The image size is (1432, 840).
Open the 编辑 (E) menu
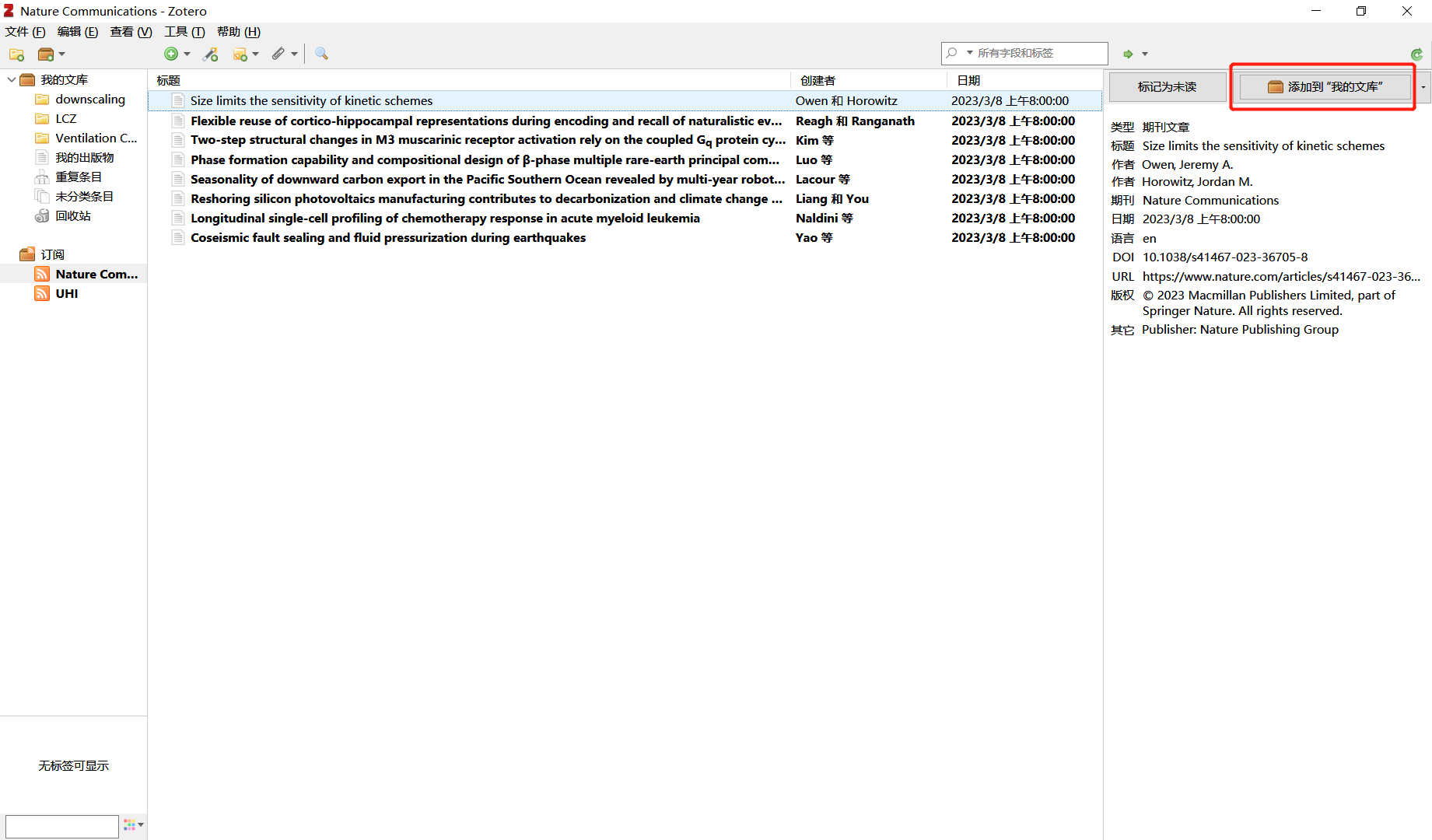[x=78, y=32]
